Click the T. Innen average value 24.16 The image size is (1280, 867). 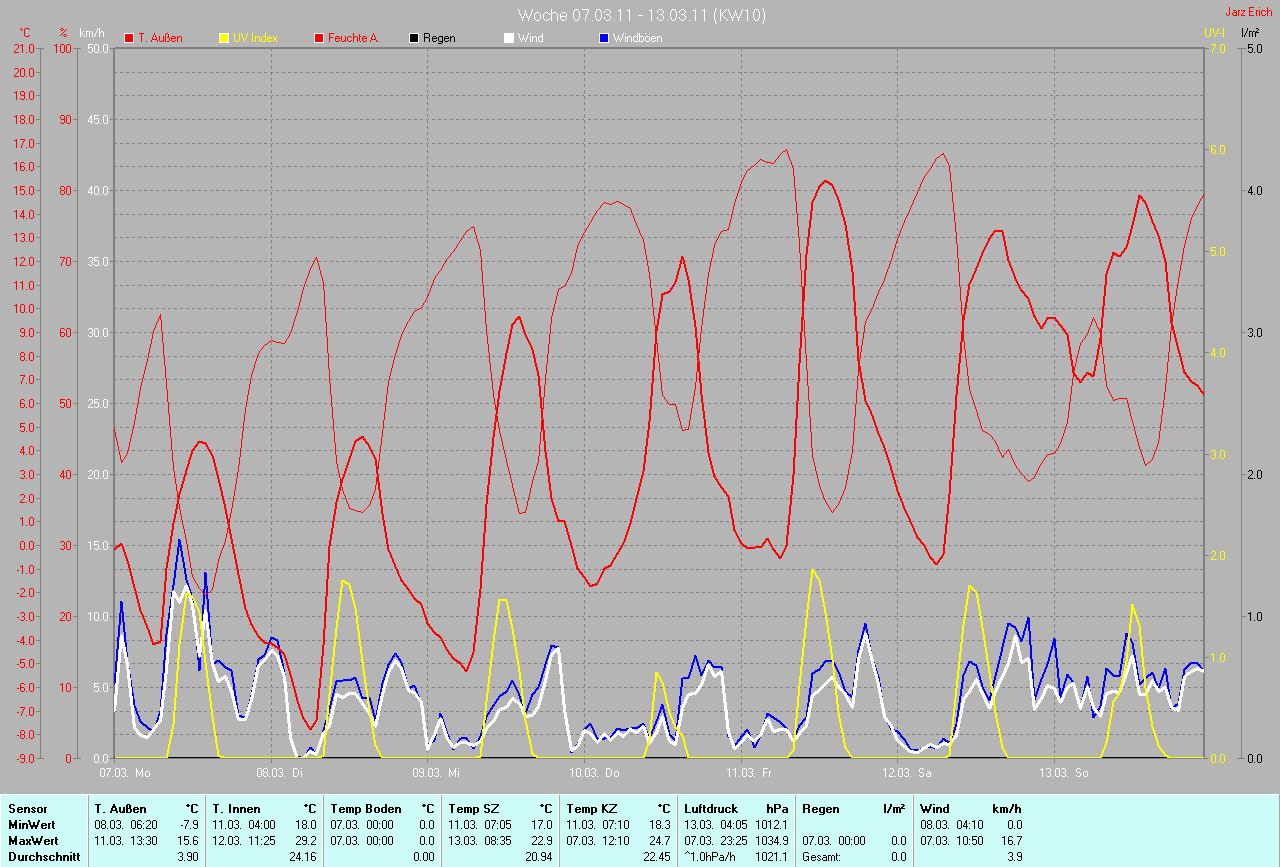click(303, 856)
